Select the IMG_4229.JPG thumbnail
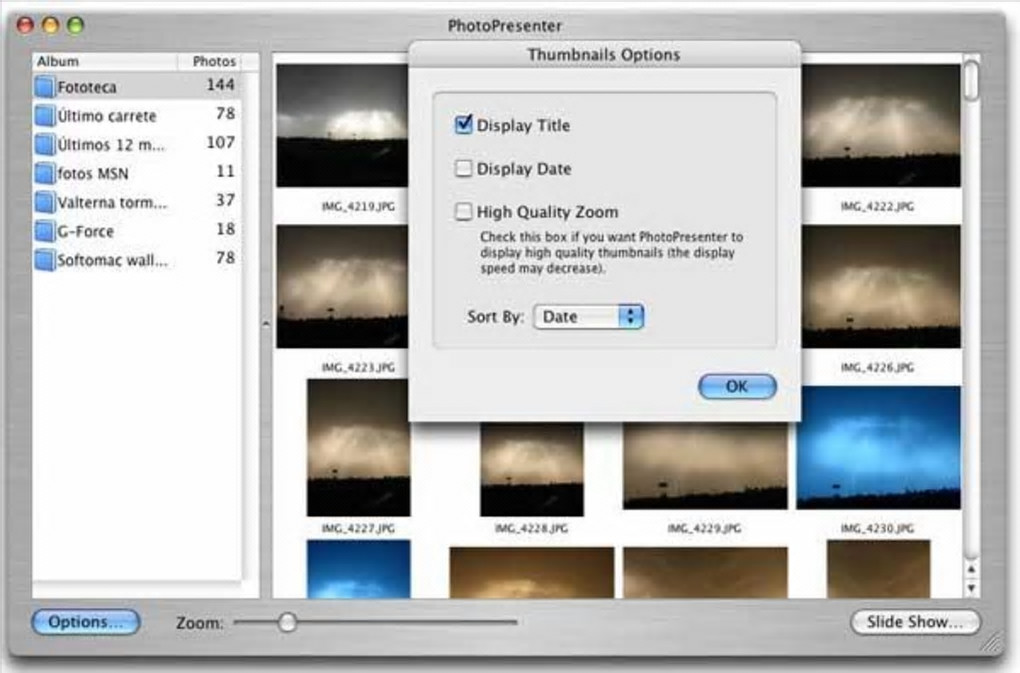The image size is (1020, 673). click(x=705, y=465)
